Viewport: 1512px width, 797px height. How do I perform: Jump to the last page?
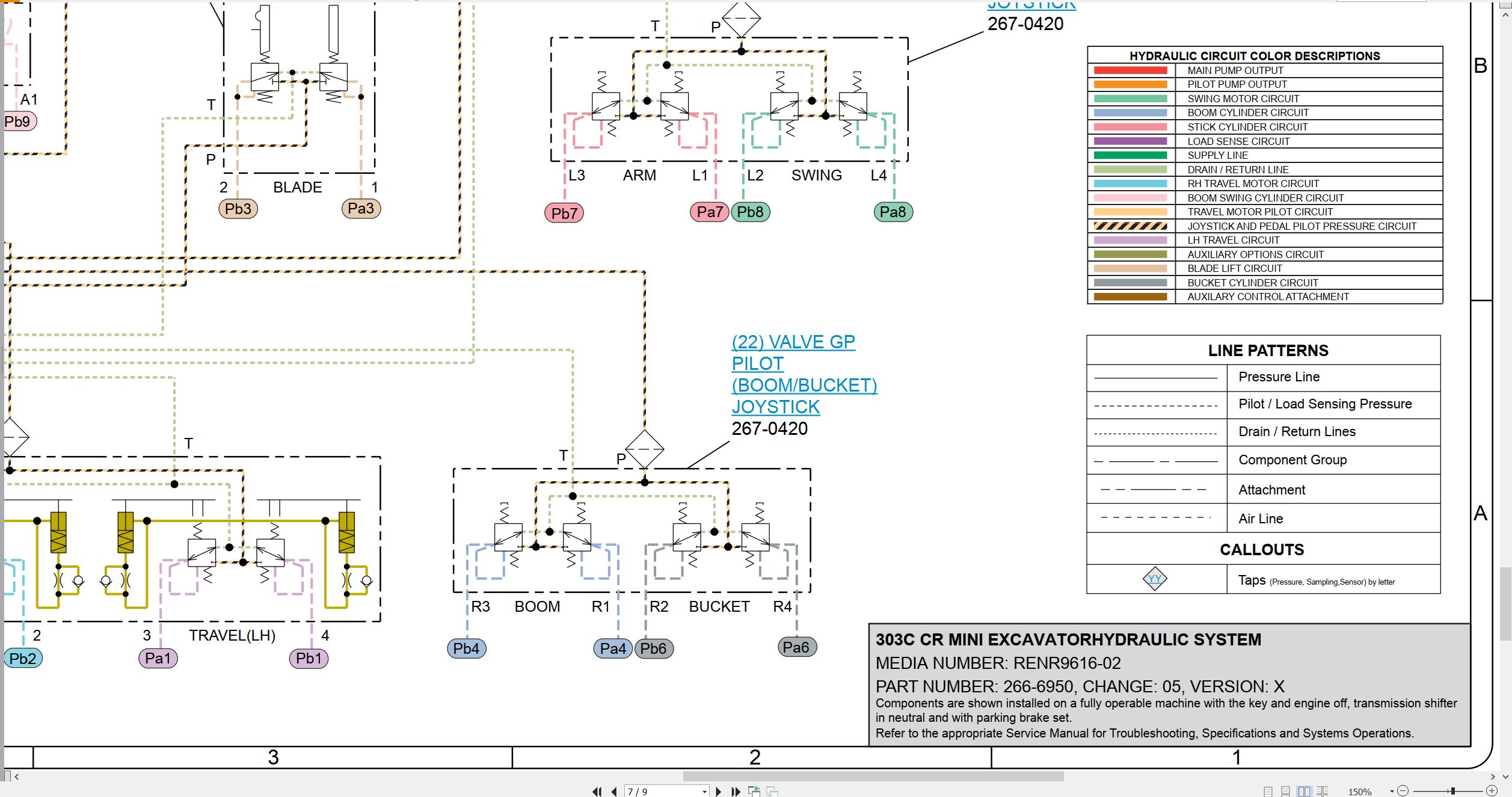click(736, 792)
